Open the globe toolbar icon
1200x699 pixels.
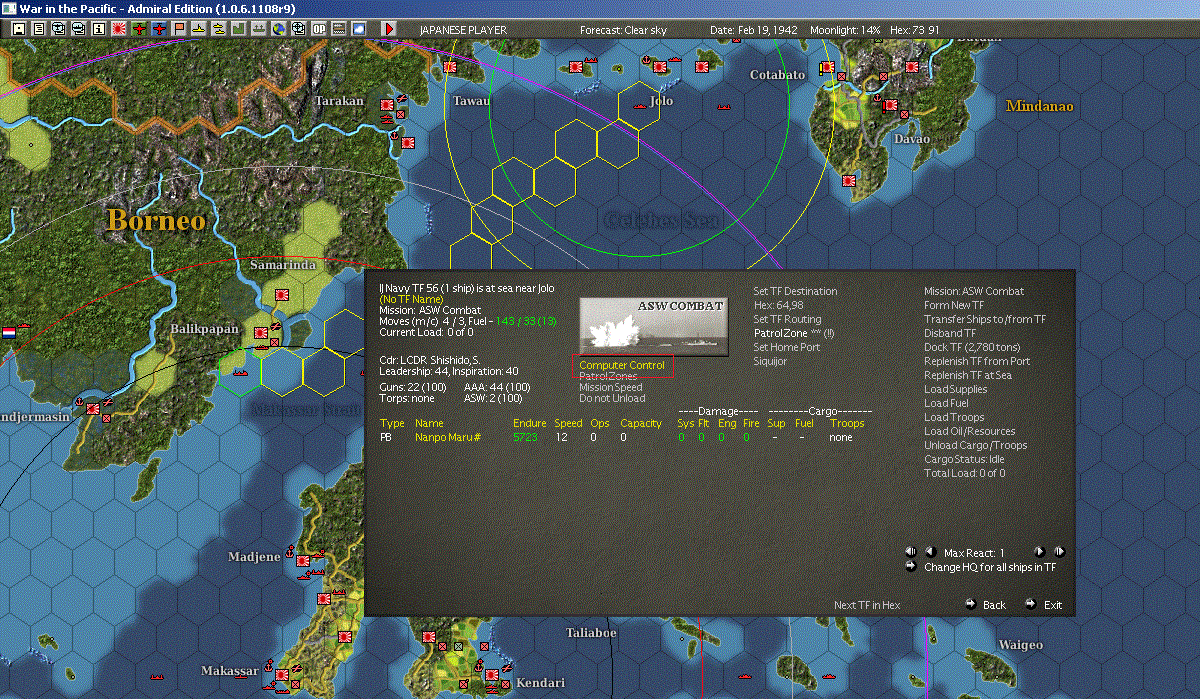[278, 29]
